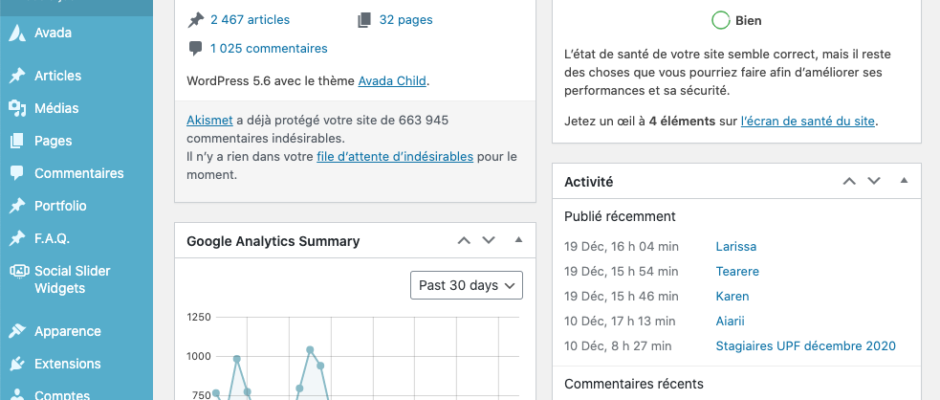Click the Google Analytics Summary heading
The image size is (940, 400).
(273, 241)
